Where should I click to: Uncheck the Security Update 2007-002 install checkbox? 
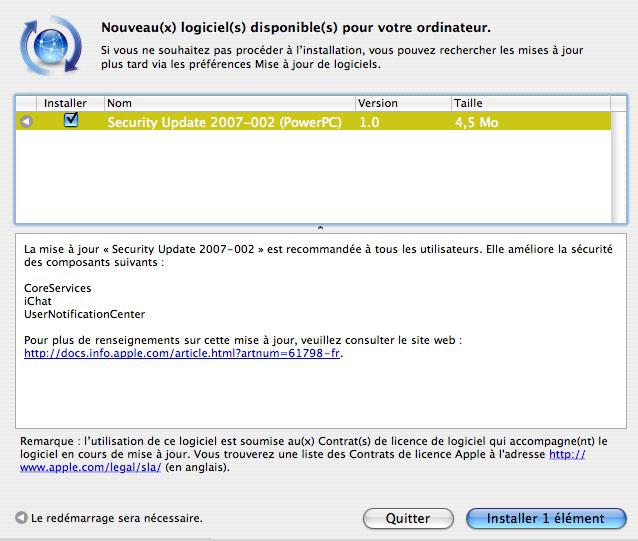(71, 120)
